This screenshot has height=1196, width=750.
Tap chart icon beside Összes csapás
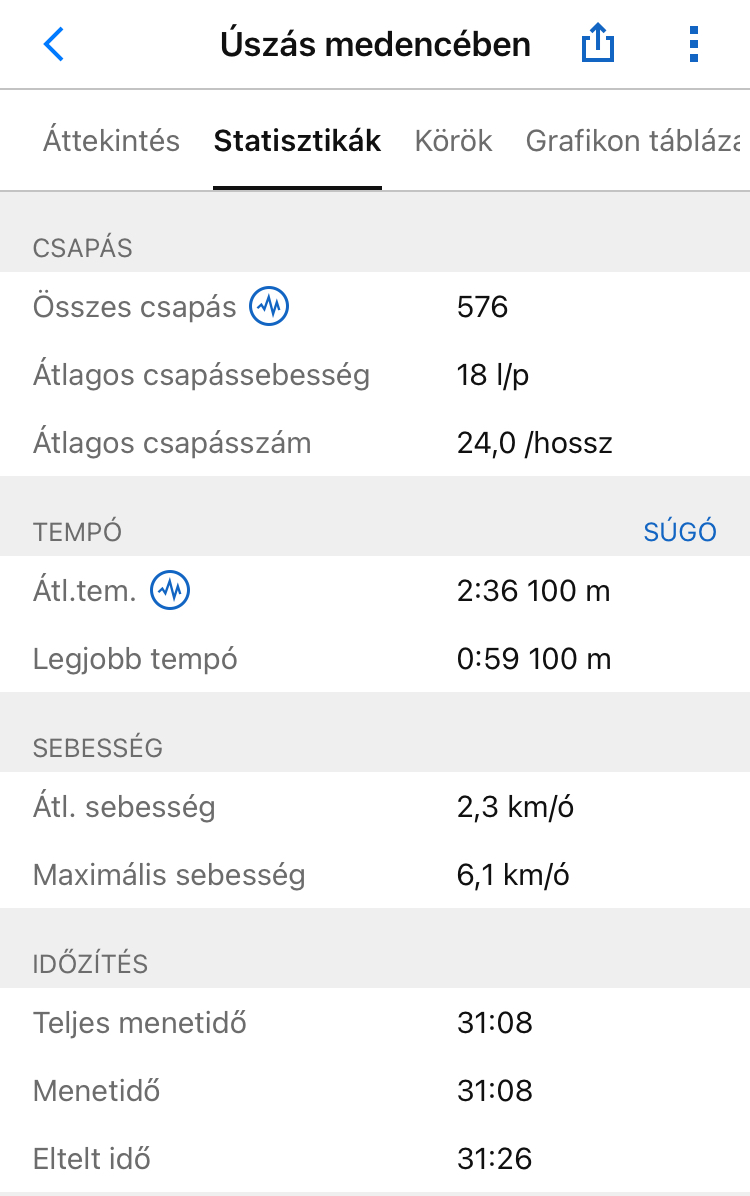(x=269, y=306)
